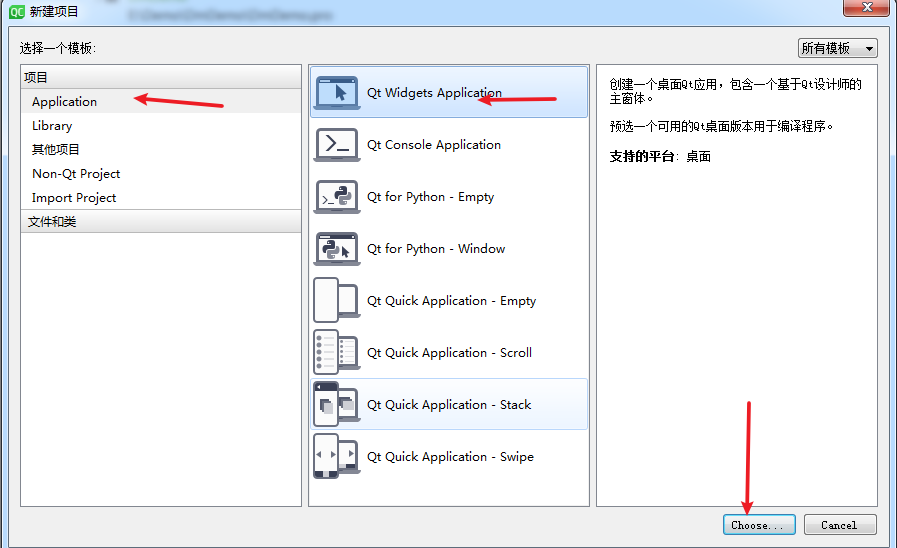The height and width of the screenshot is (548, 897).
Task: Select 其他项目 category
Action: click(x=161, y=149)
